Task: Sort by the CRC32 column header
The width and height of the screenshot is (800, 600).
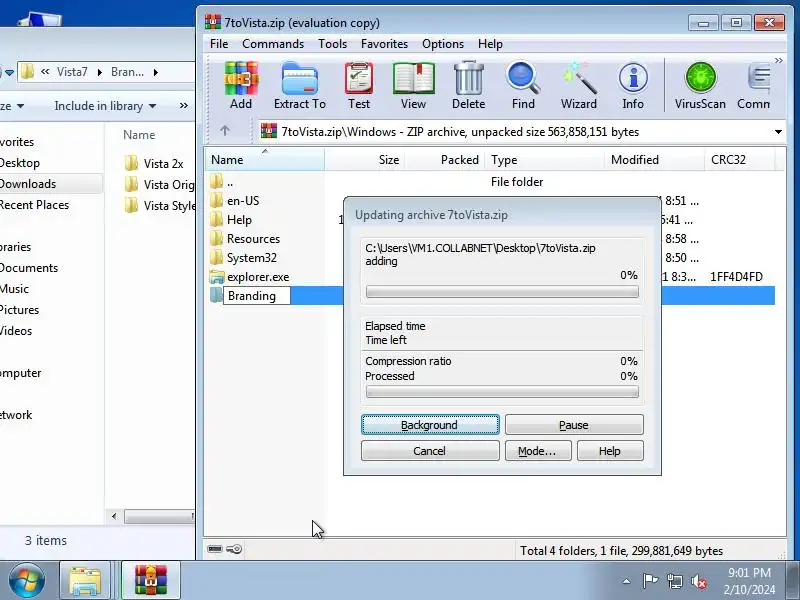Action: click(x=740, y=160)
